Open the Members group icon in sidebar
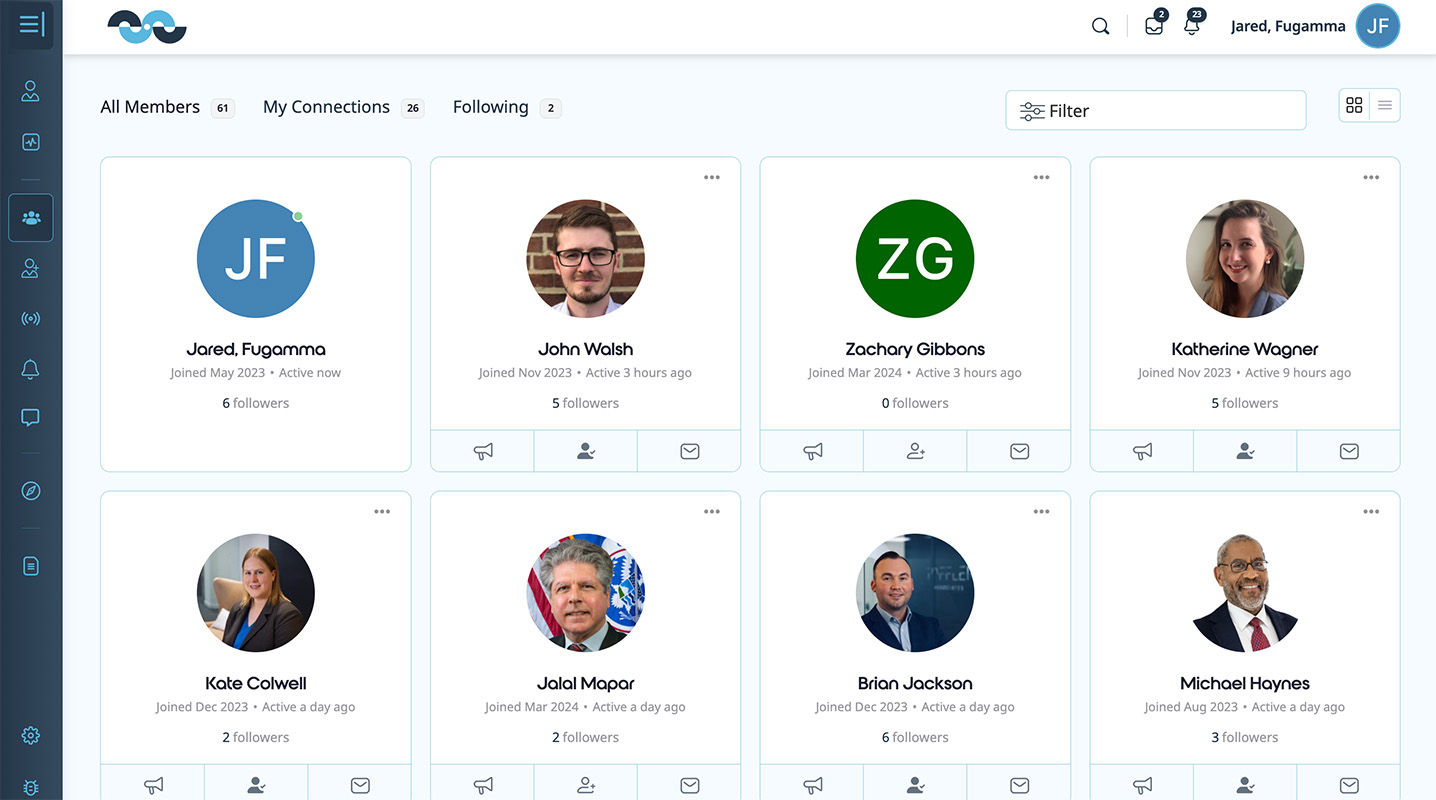Screen dimensions: 1436x800 click(31, 218)
